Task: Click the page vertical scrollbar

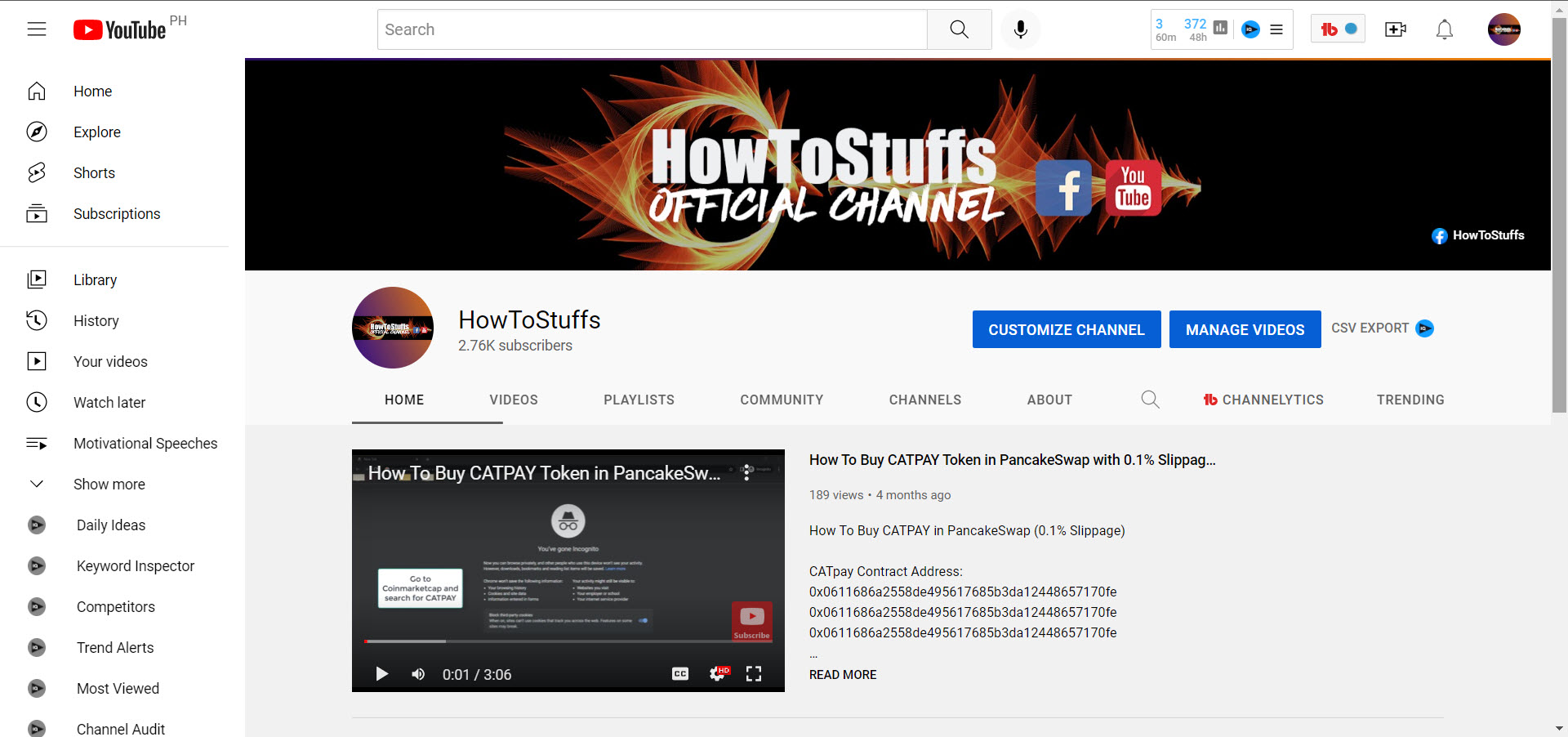Action: 1559,216
